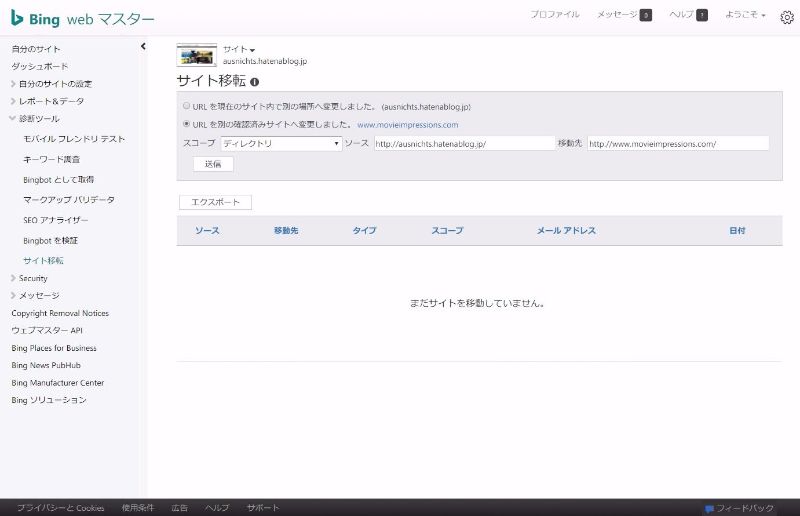The width and height of the screenshot is (800, 516).
Task: Sort table by メール アドレス column
Action: click(566, 231)
